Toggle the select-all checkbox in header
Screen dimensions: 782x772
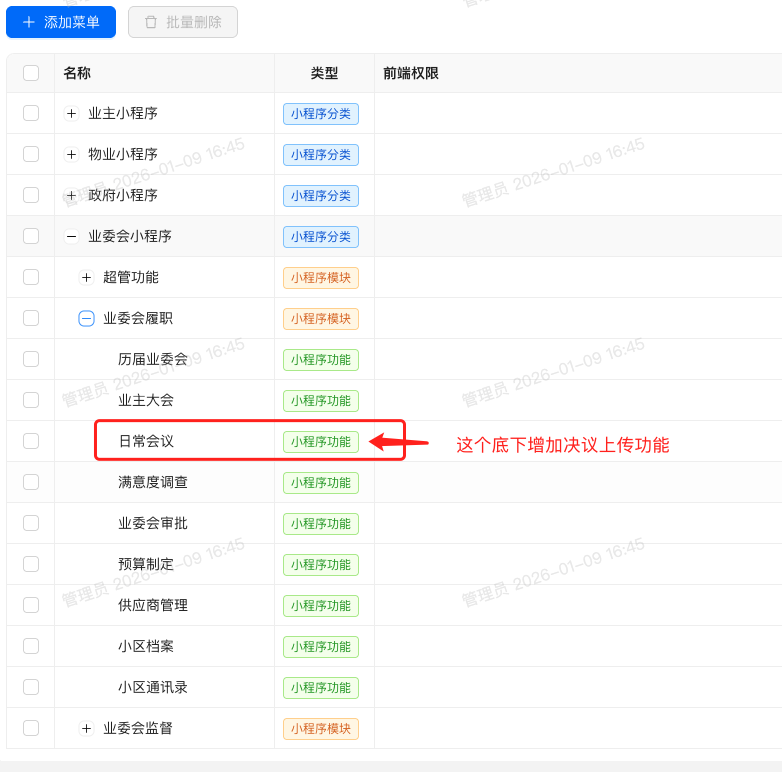[x=31, y=73]
